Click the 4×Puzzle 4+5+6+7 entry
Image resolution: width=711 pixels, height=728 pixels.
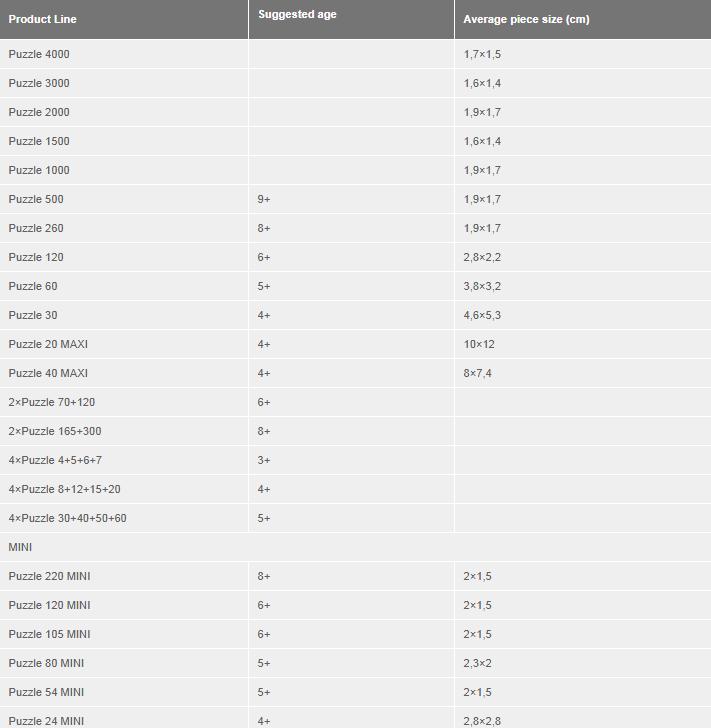pos(55,460)
